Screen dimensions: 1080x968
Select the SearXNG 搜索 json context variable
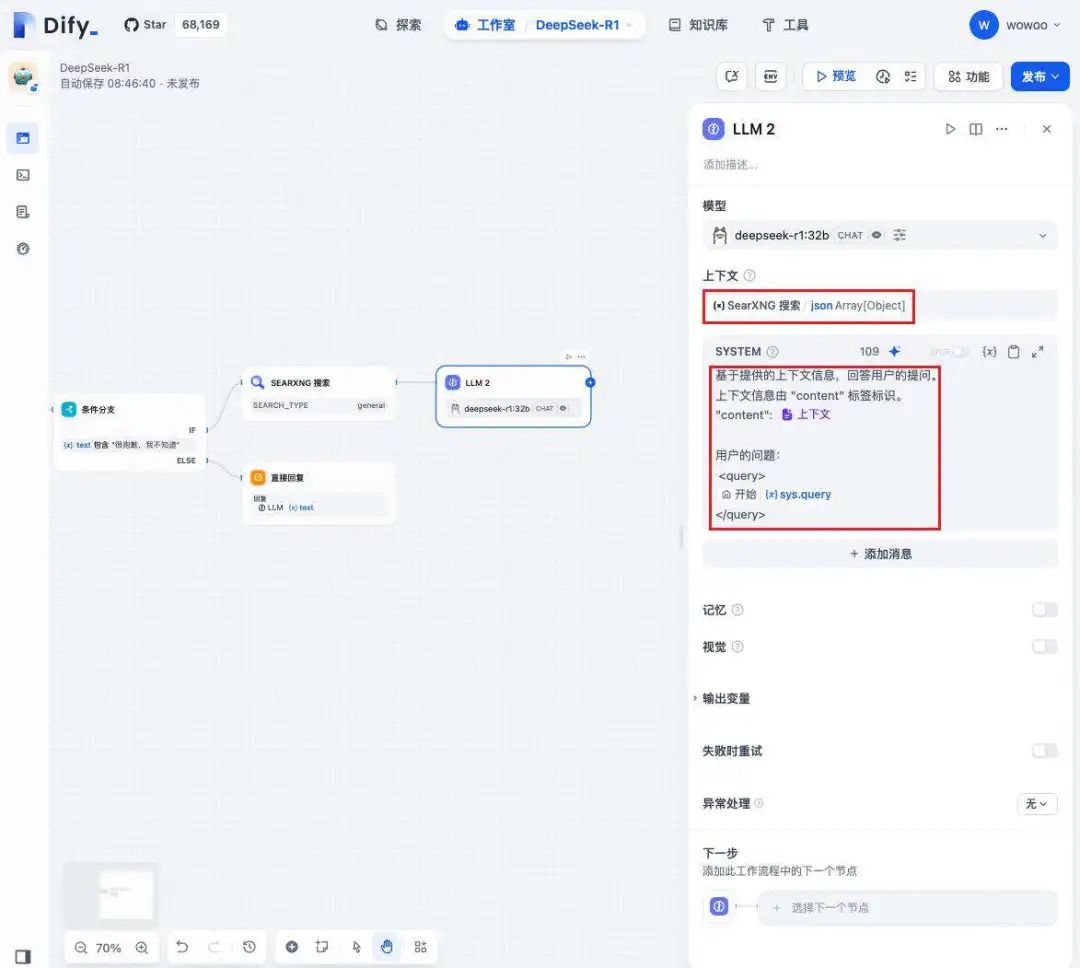(809, 305)
